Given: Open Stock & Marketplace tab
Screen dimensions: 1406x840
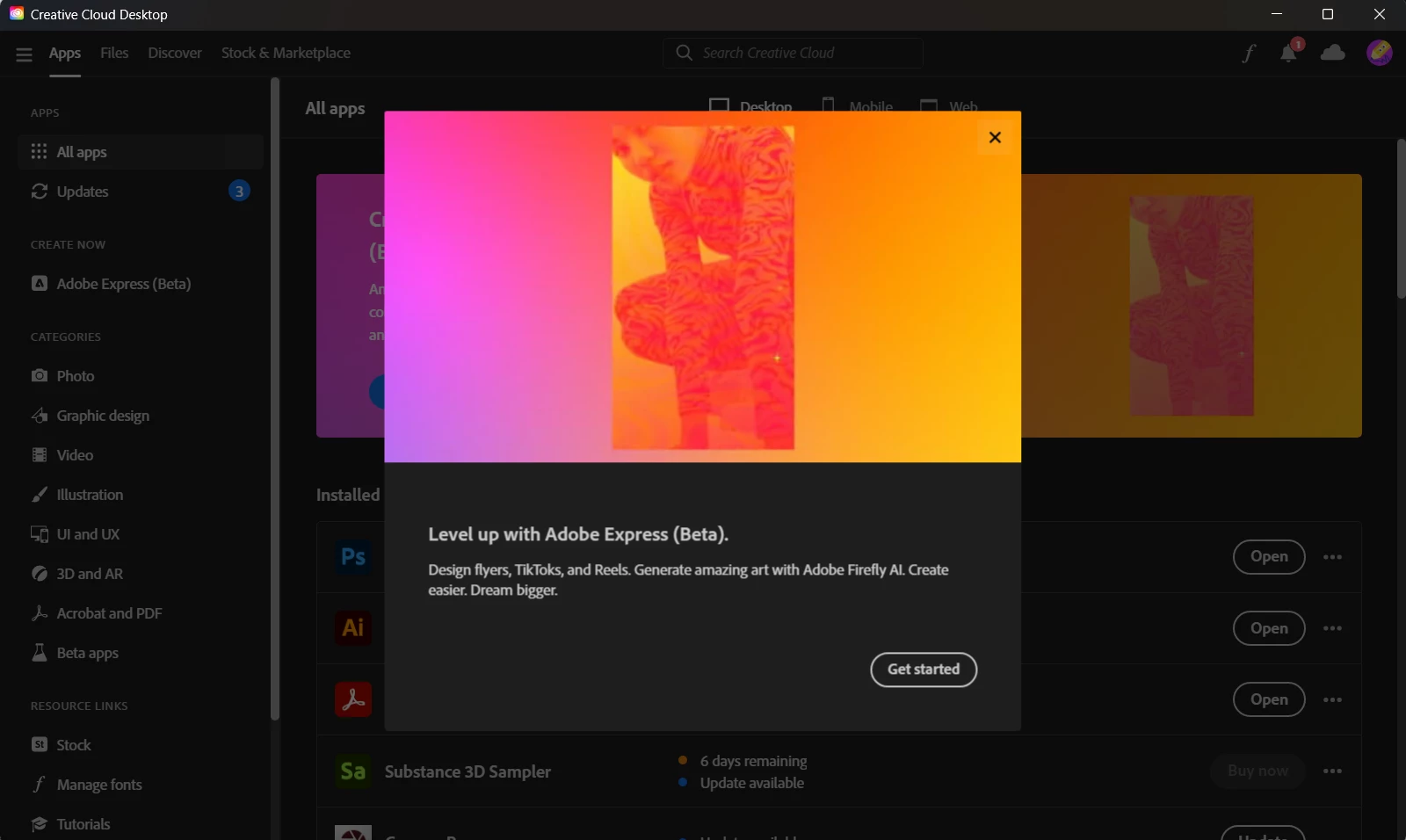Looking at the screenshot, I should click(286, 53).
